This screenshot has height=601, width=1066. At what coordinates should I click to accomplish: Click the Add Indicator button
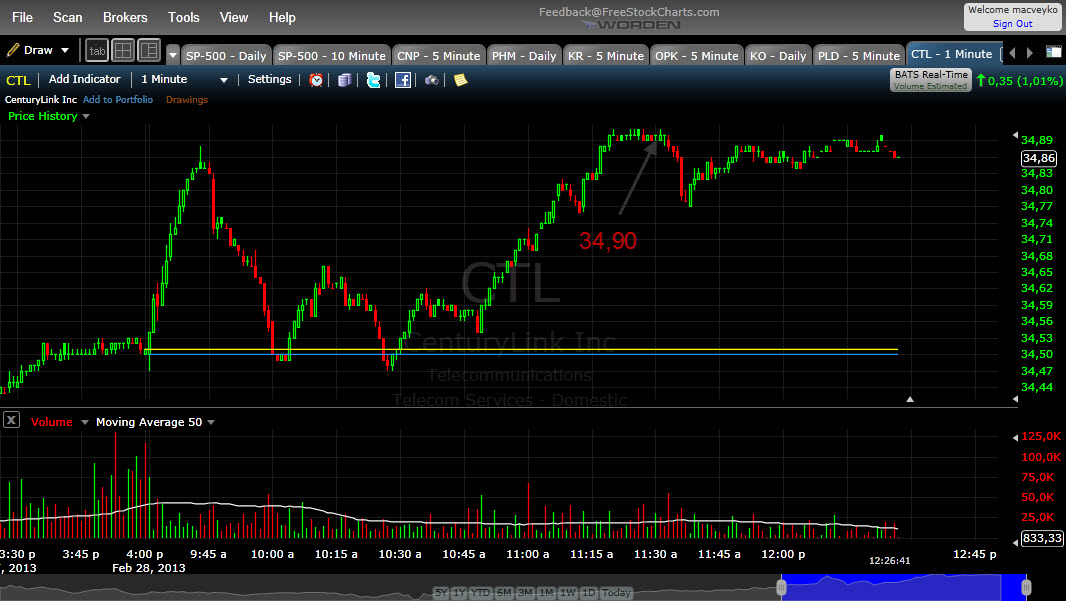coord(84,80)
